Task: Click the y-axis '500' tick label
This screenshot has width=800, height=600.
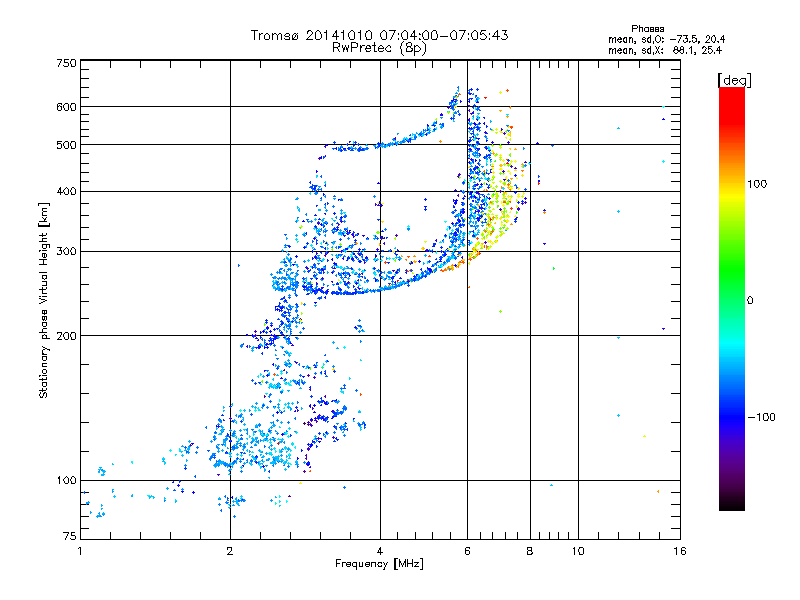Action: tap(66, 145)
